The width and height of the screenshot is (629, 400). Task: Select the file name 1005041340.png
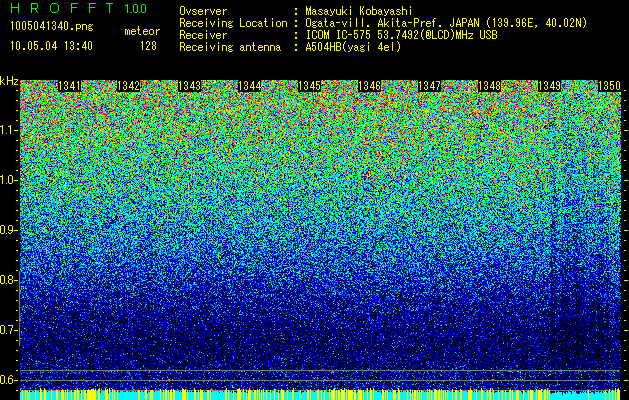[x=52, y=26]
